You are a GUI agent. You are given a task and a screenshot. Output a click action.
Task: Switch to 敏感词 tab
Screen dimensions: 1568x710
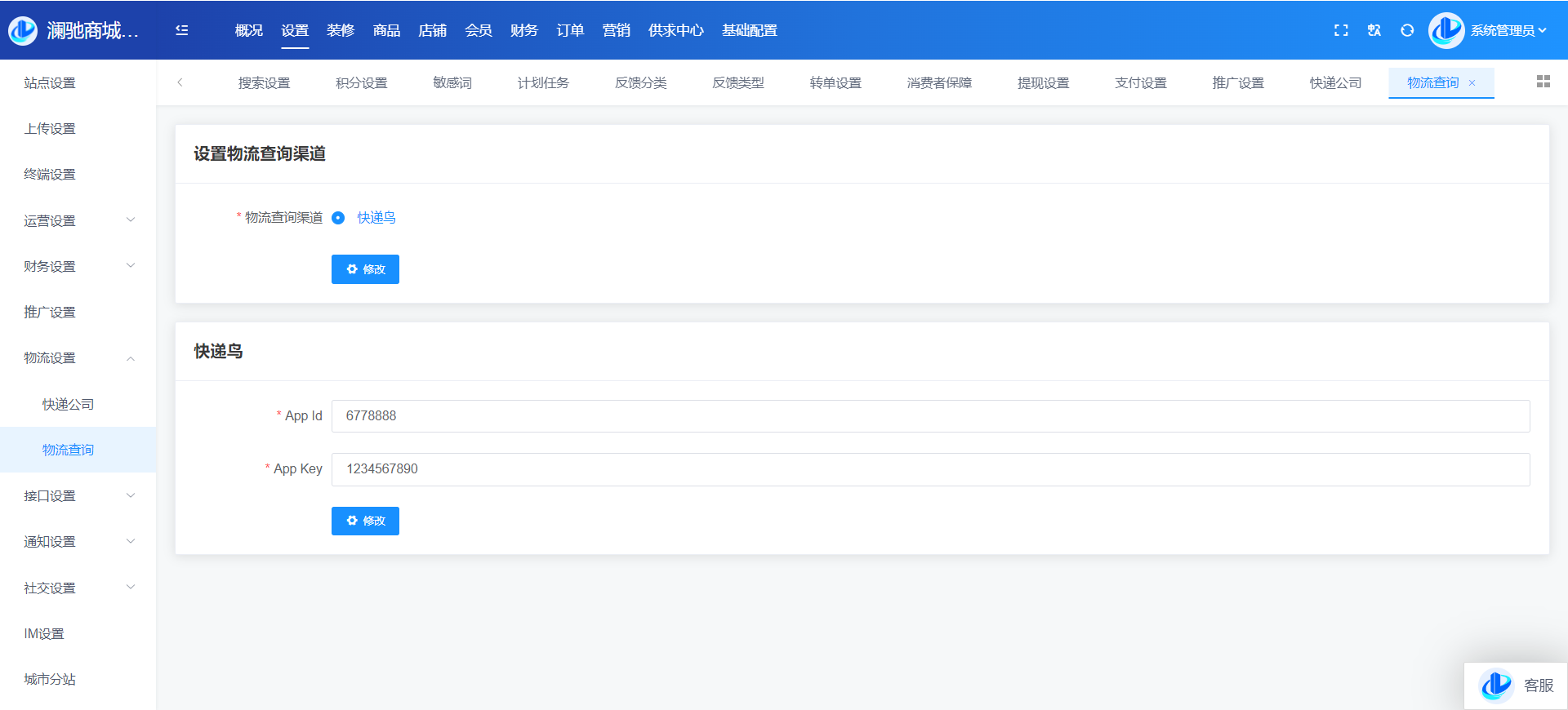click(x=452, y=83)
